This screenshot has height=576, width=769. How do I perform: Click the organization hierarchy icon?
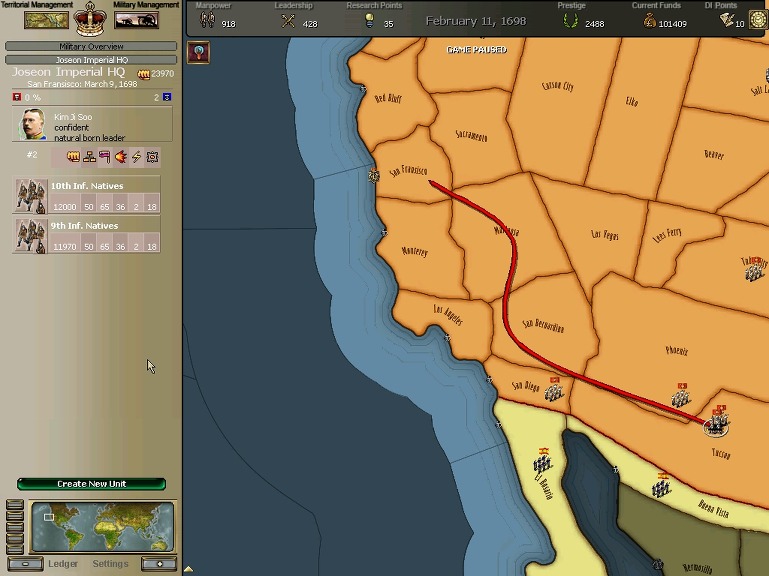point(89,157)
